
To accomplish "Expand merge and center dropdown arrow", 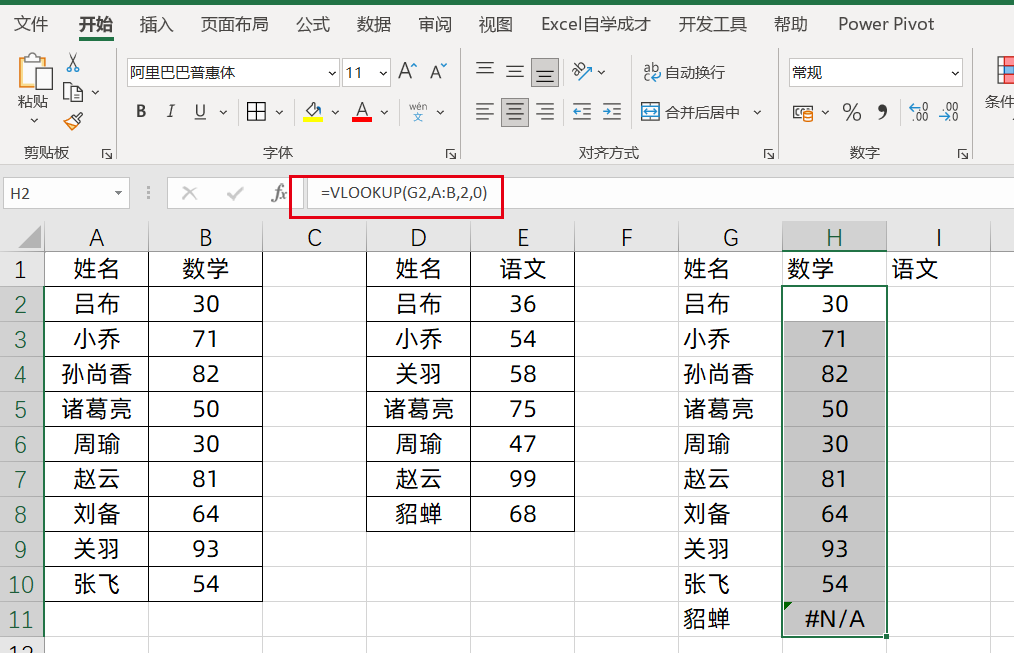I will 757,112.
